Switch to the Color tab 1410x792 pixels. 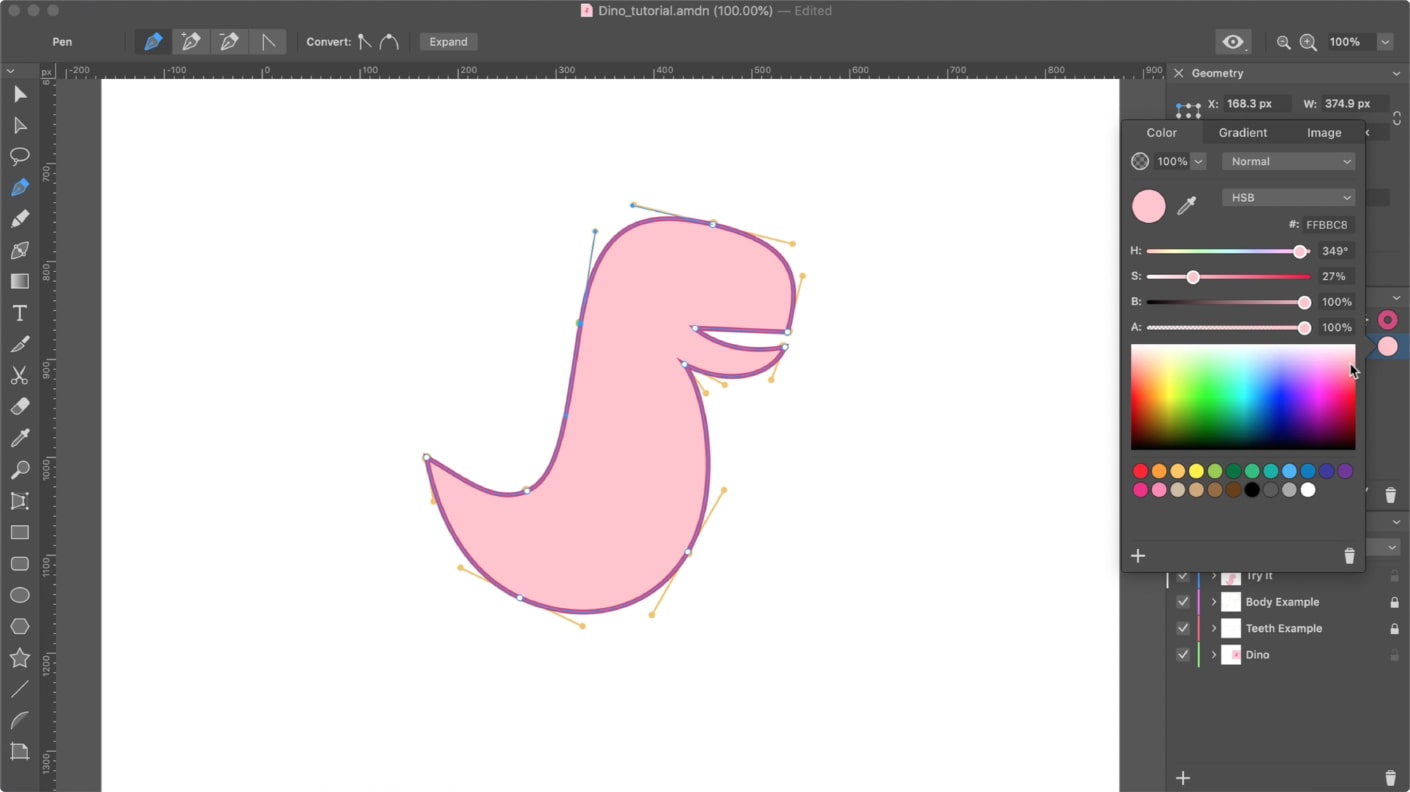(1161, 132)
